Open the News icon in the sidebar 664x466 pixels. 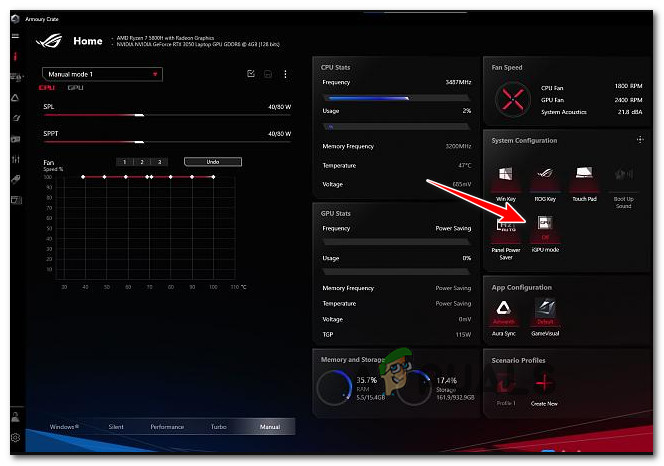[16, 200]
